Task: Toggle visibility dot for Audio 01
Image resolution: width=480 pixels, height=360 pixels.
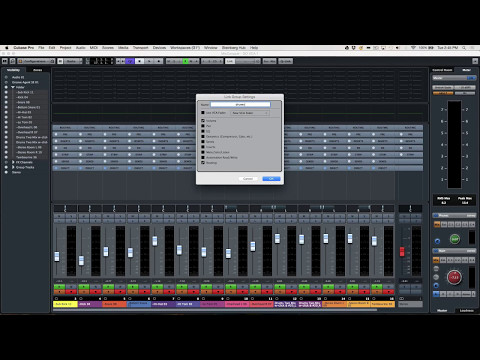Action: point(6,77)
